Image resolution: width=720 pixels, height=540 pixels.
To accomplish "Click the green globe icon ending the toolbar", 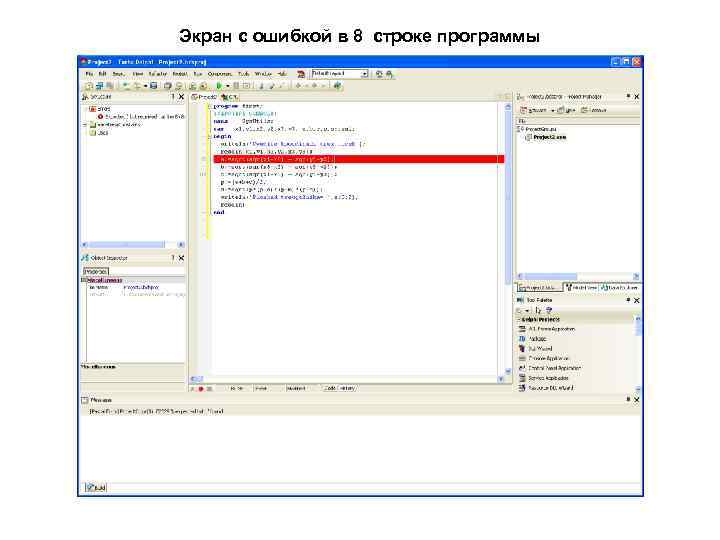I will click(x=338, y=86).
